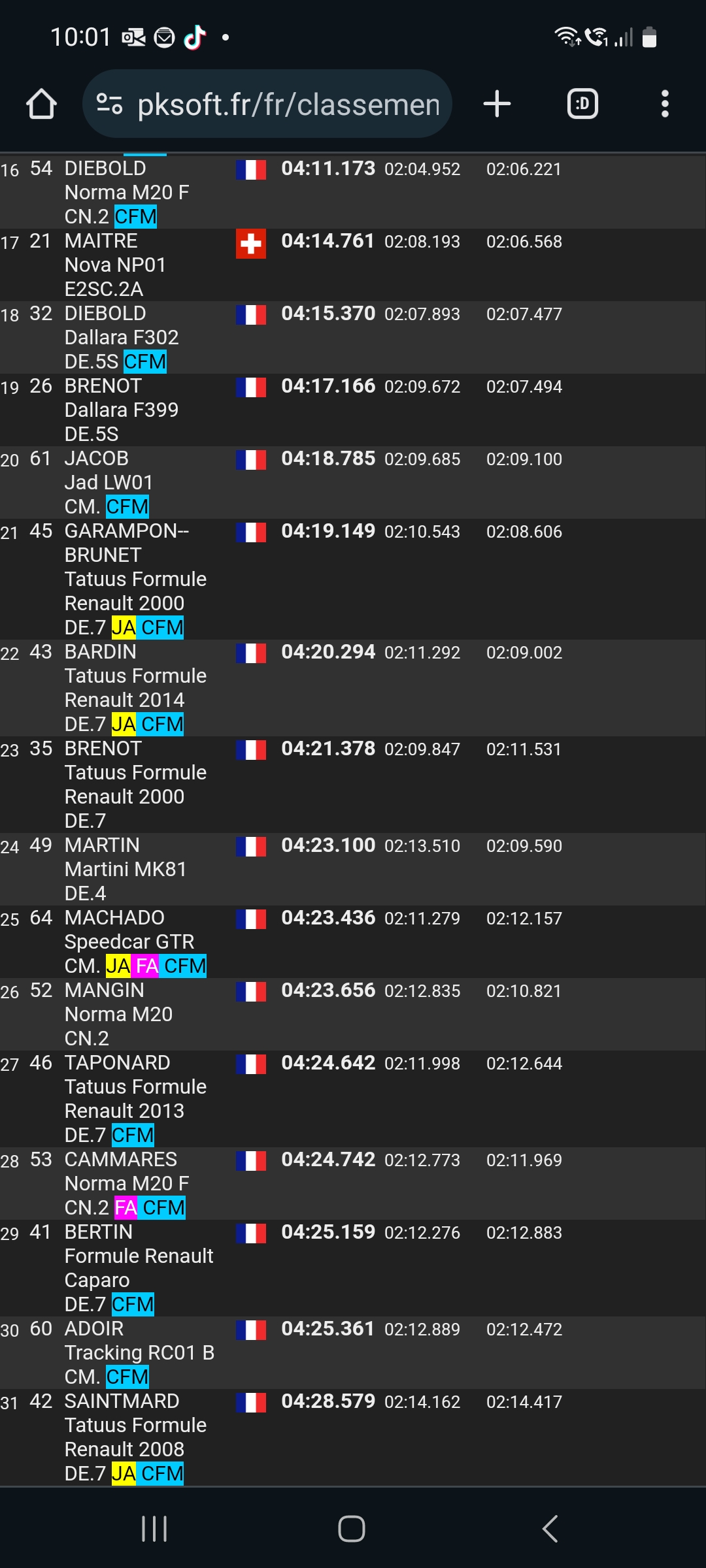The image size is (706, 1568).
Task: Select the SAINTMARD result row
Action: click(x=353, y=1437)
